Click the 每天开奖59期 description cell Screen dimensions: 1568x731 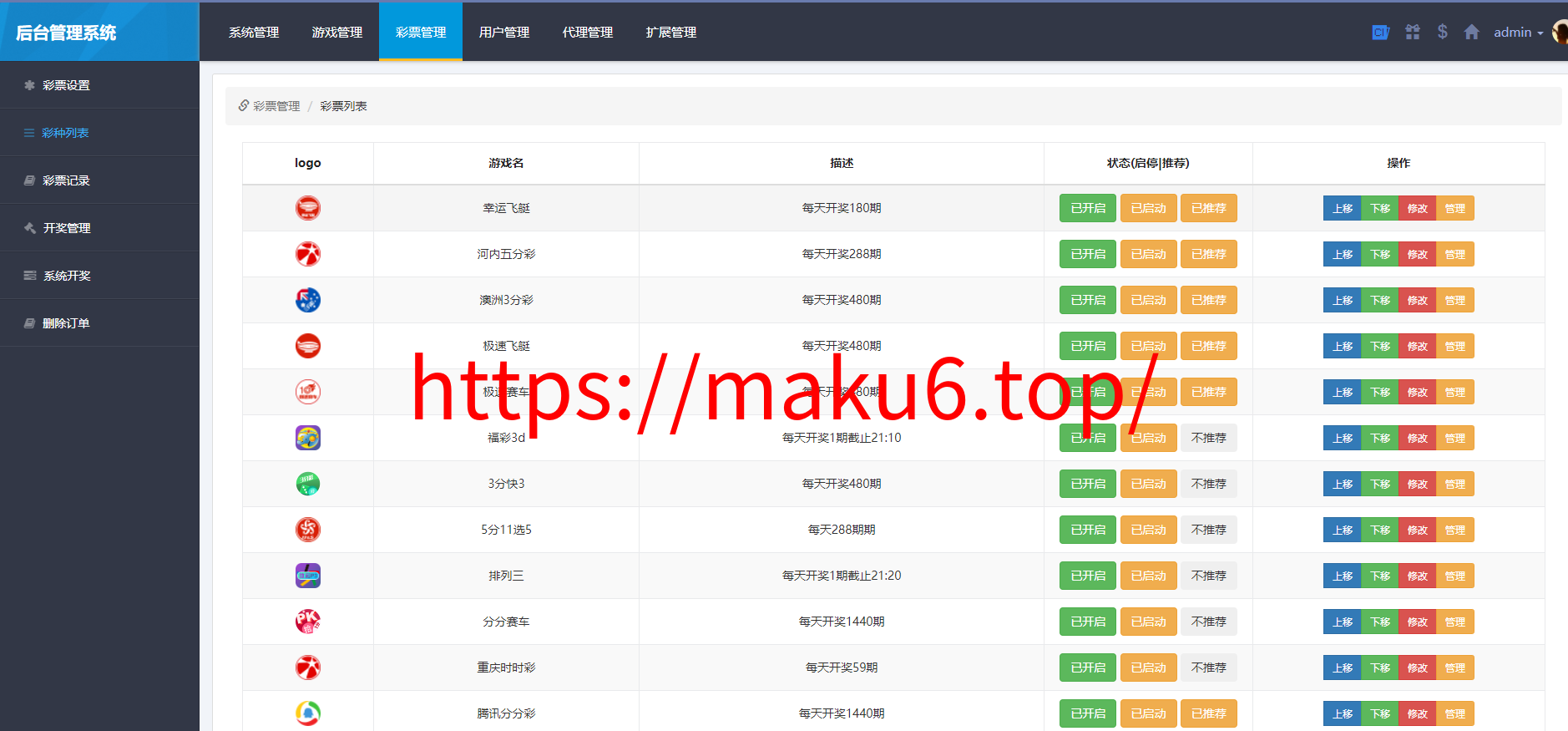pyautogui.click(x=842, y=668)
